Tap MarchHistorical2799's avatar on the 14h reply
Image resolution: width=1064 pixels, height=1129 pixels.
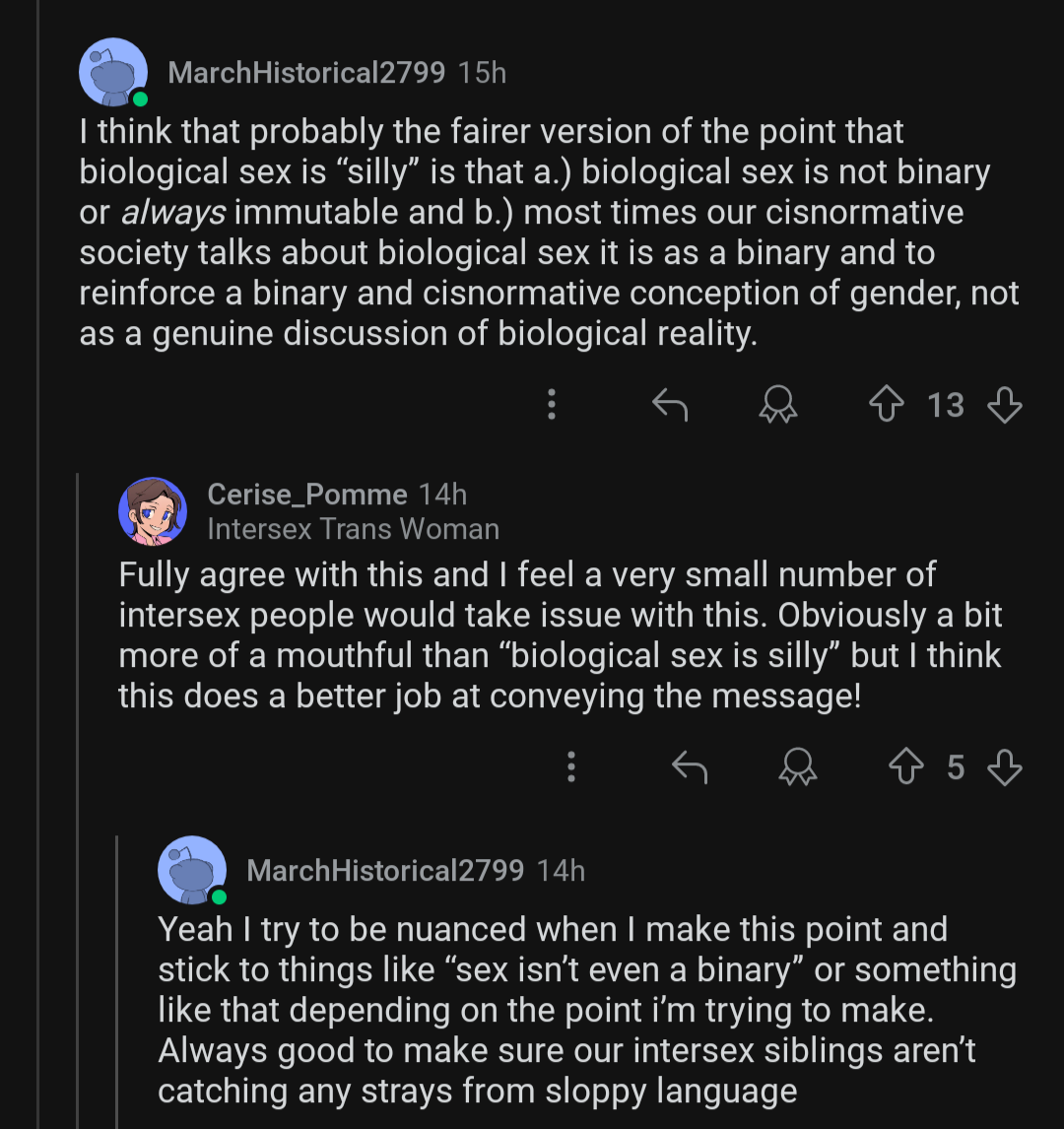pyautogui.click(x=192, y=870)
